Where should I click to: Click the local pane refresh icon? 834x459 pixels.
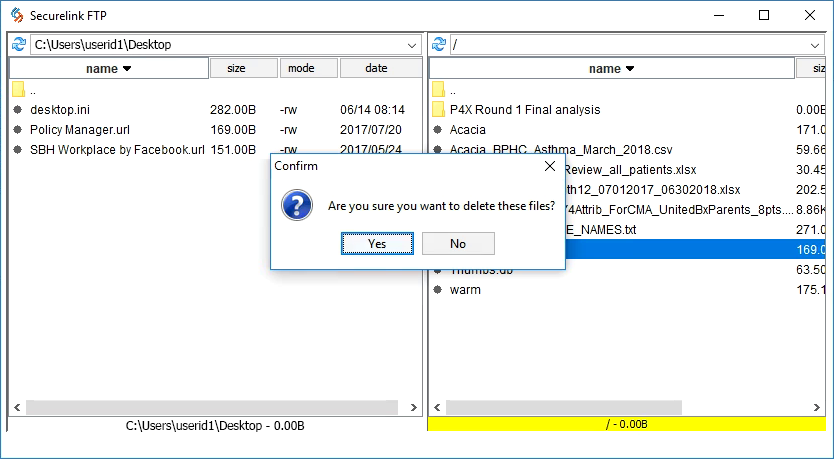point(18,44)
